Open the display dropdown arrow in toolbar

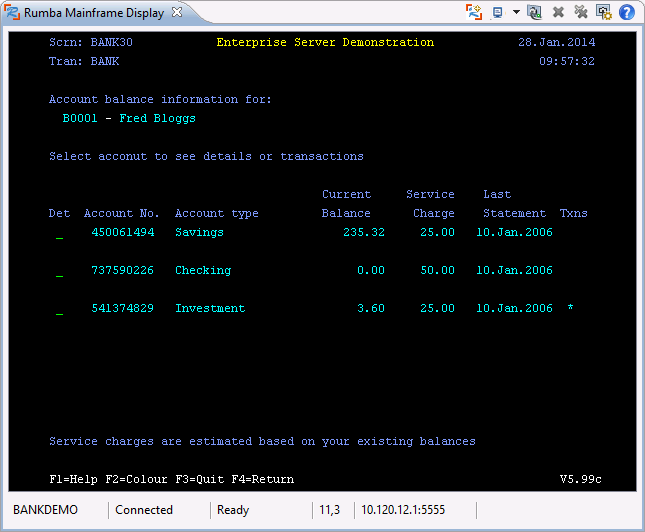(516, 12)
